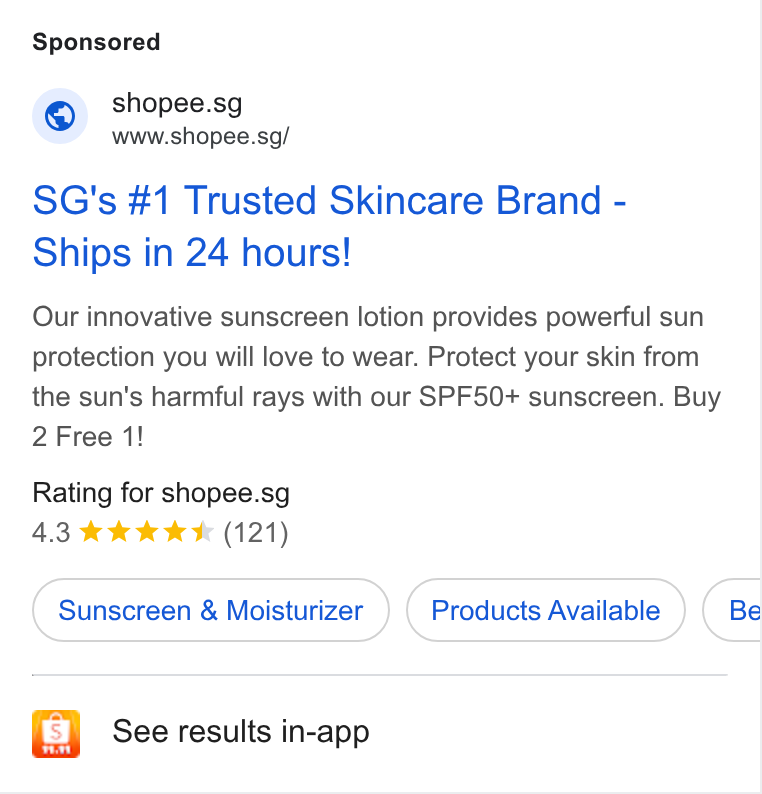Image resolution: width=762 pixels, height=794 pixels.
Task: Click the Our innovative sunscreen lotion description line
Action: coord(368,317)
